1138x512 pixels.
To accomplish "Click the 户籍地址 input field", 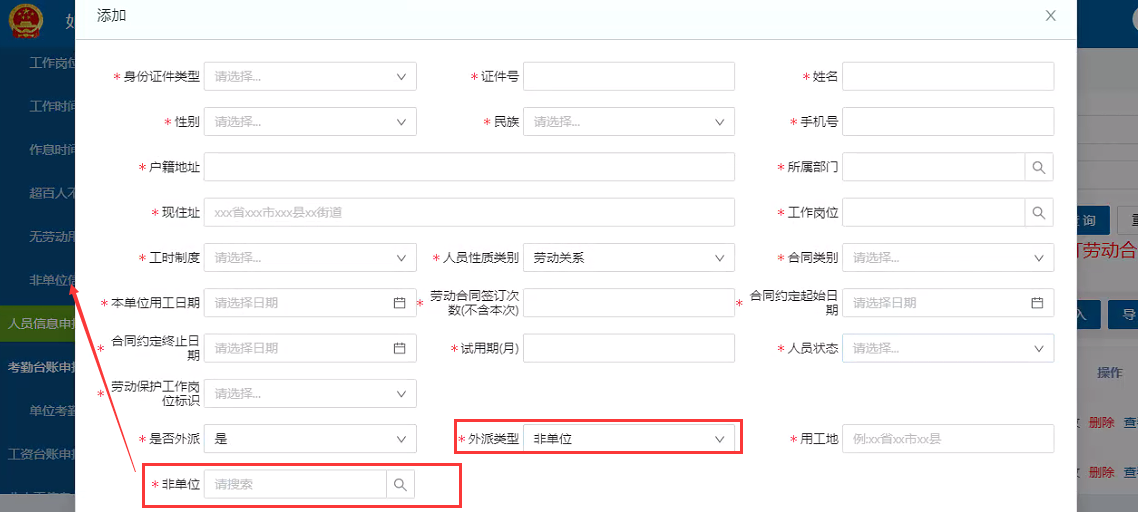I will [x=470, y=167].
